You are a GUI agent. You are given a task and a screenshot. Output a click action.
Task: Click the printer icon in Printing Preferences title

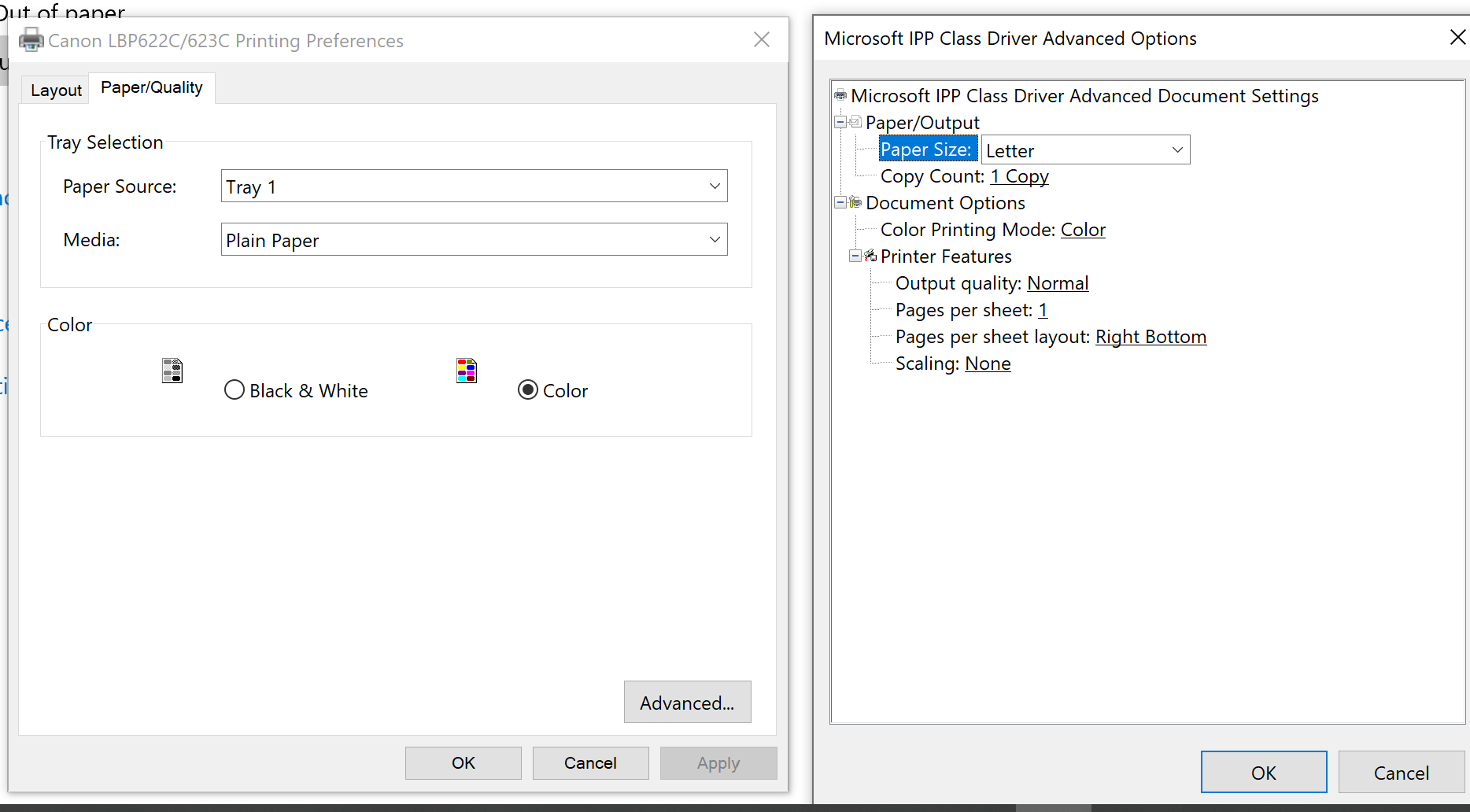(31, 39)
